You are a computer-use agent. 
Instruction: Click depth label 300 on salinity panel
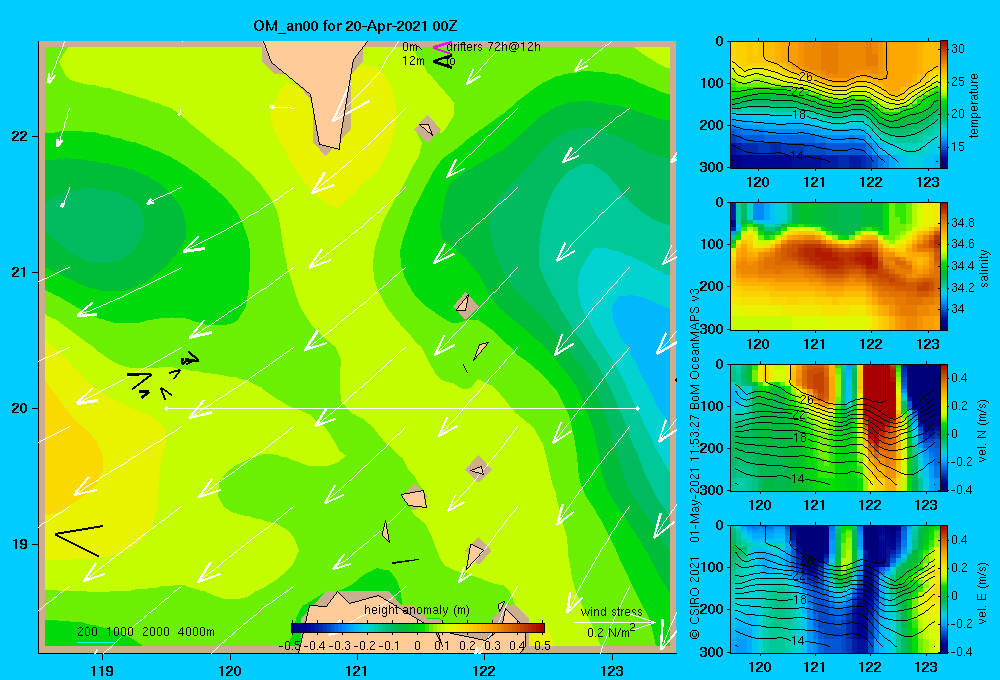click(711, 328)
